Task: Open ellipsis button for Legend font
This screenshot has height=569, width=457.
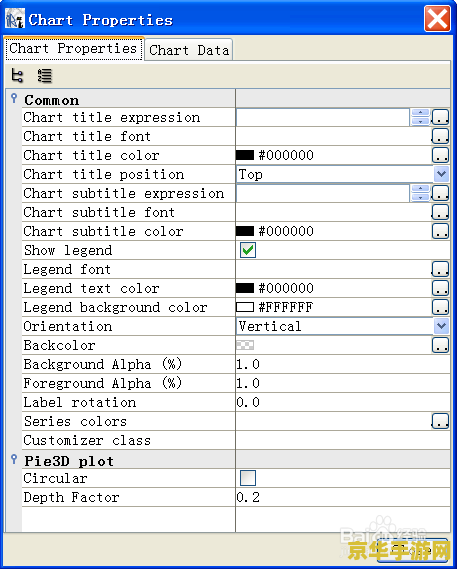Action: [x=440, y=269]
